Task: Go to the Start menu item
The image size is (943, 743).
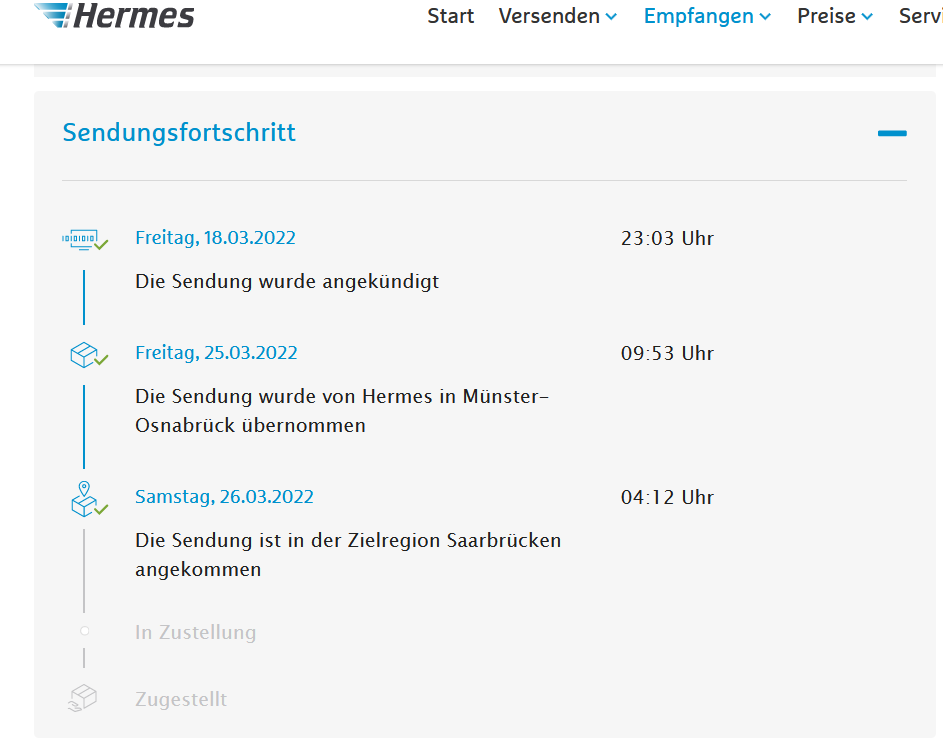Action: point(451,16)
